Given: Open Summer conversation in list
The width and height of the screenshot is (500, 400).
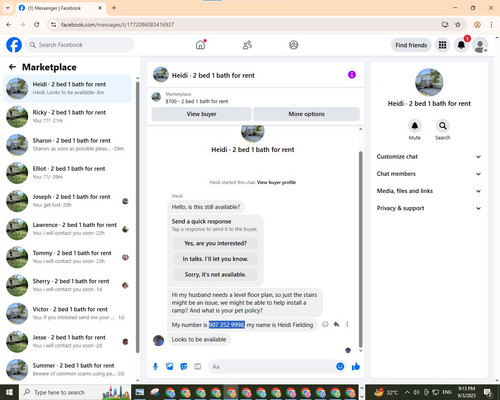Looking at the screenshot, I should (67, 369).
